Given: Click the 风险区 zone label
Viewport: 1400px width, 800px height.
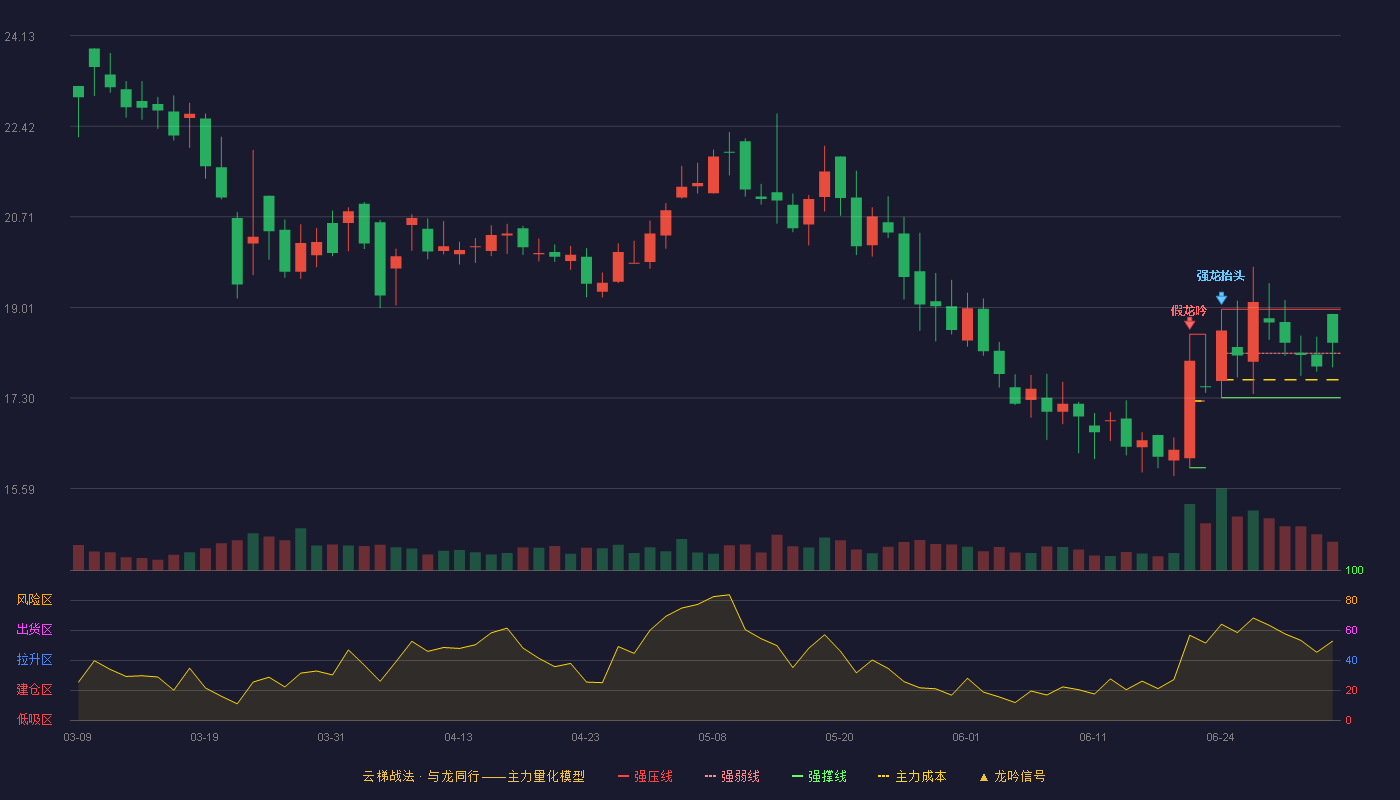Looking at the screenshot, I should coord(34,600).
